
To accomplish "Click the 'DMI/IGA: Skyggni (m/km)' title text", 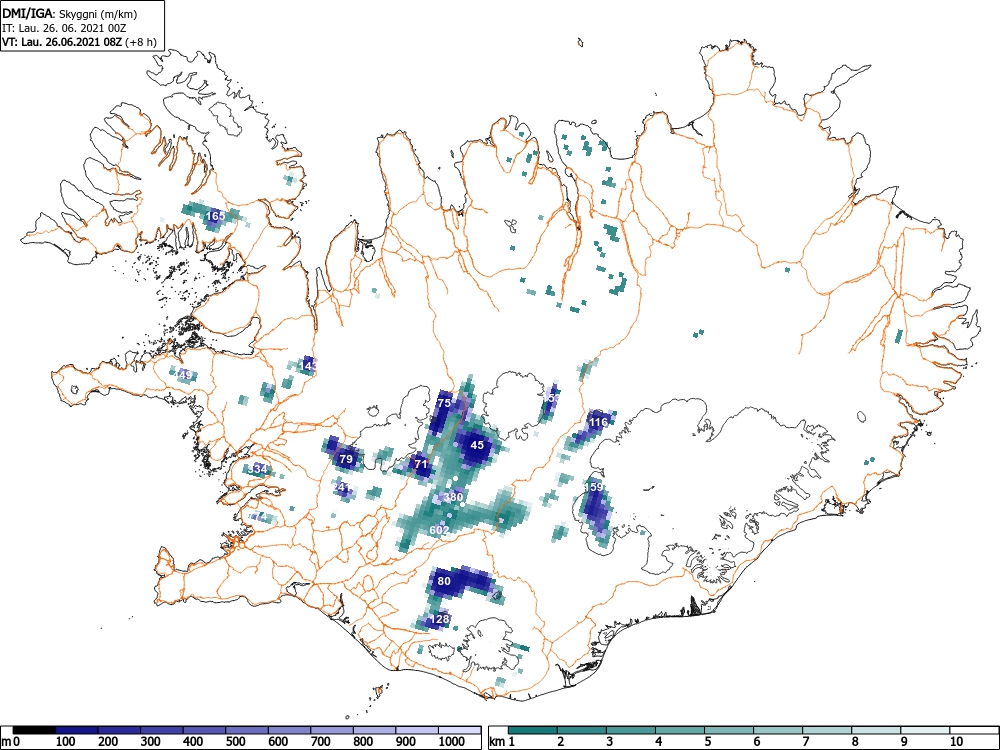I will (x=70, y=13).
